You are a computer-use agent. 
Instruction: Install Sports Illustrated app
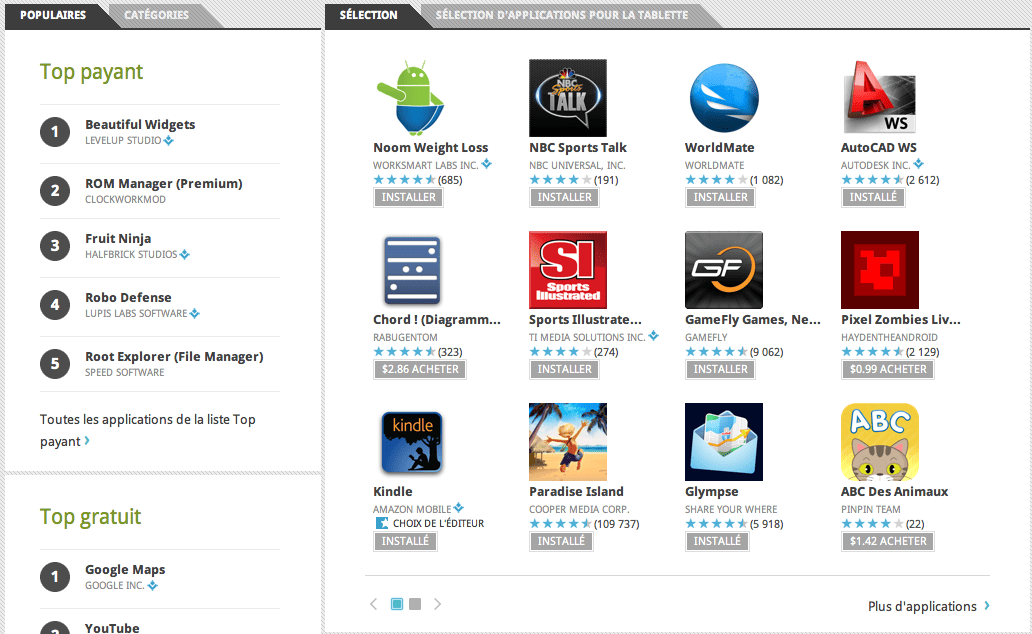(x=565, y=369)
